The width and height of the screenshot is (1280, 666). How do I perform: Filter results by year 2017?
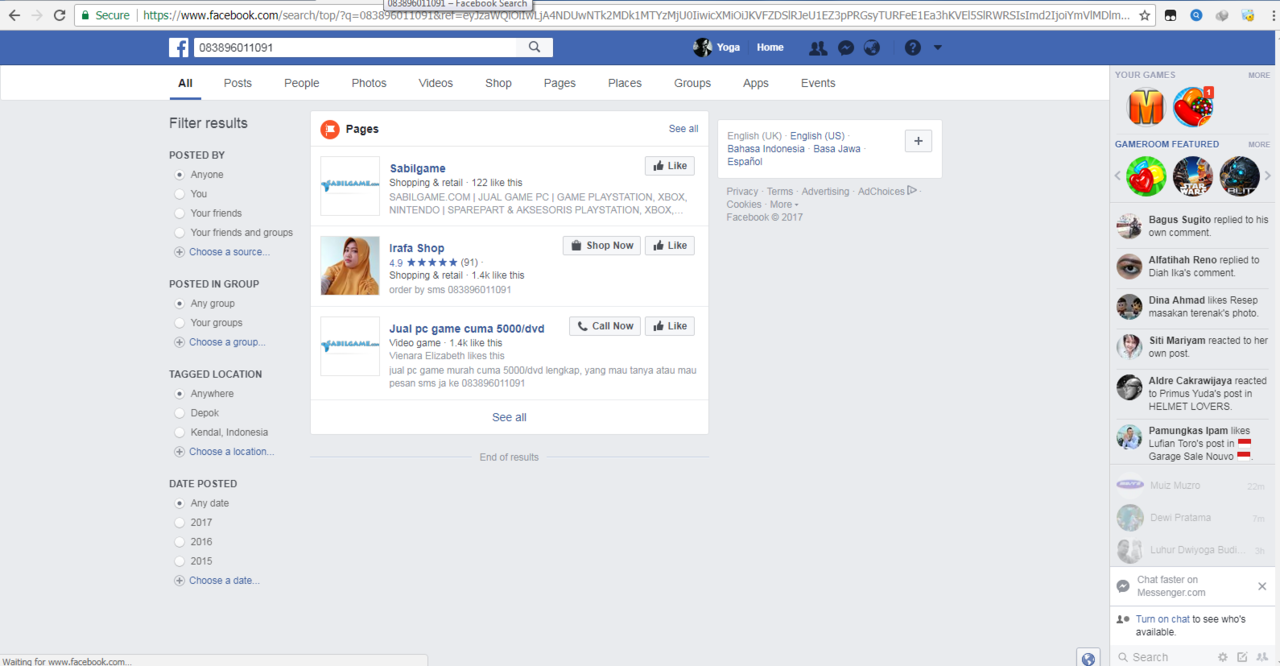coord(180,522)
